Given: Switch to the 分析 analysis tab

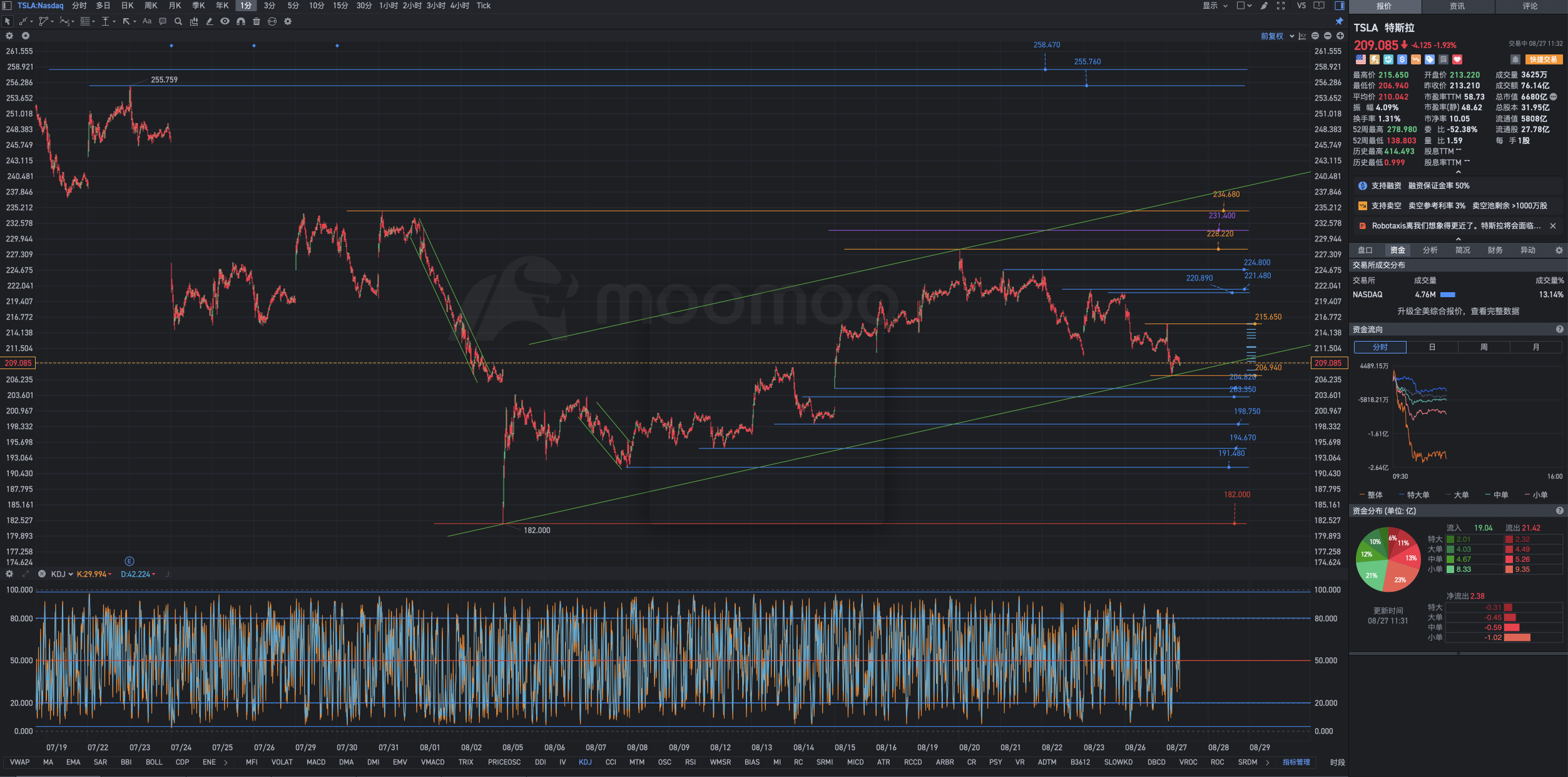Looking at the screenshot, I should 1430,250.
